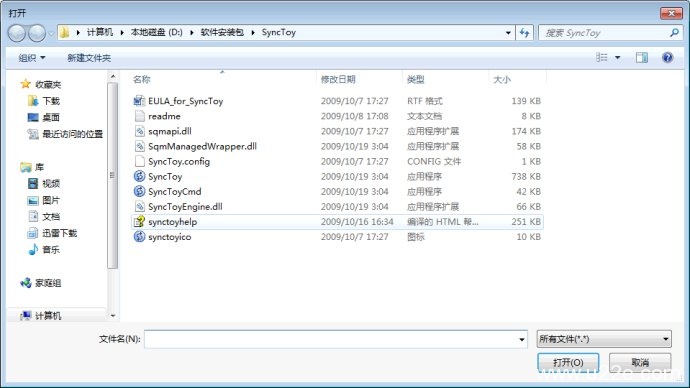The width and height of the screenshot is (690, 388).
Task: Select 下载 folder in favorites
Action: click(x=51, y=101)
